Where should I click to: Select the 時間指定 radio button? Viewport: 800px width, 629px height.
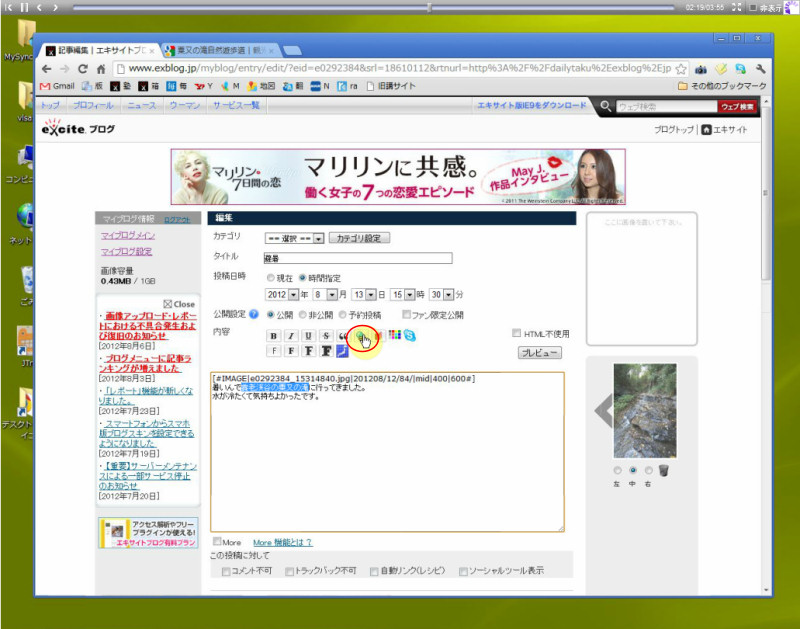coord(303,278)
